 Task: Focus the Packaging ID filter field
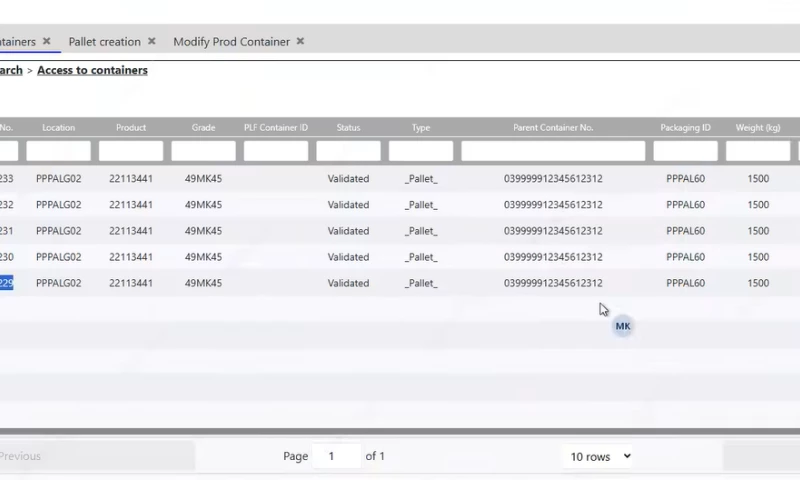pyautogui.click(x=685, y=151)
